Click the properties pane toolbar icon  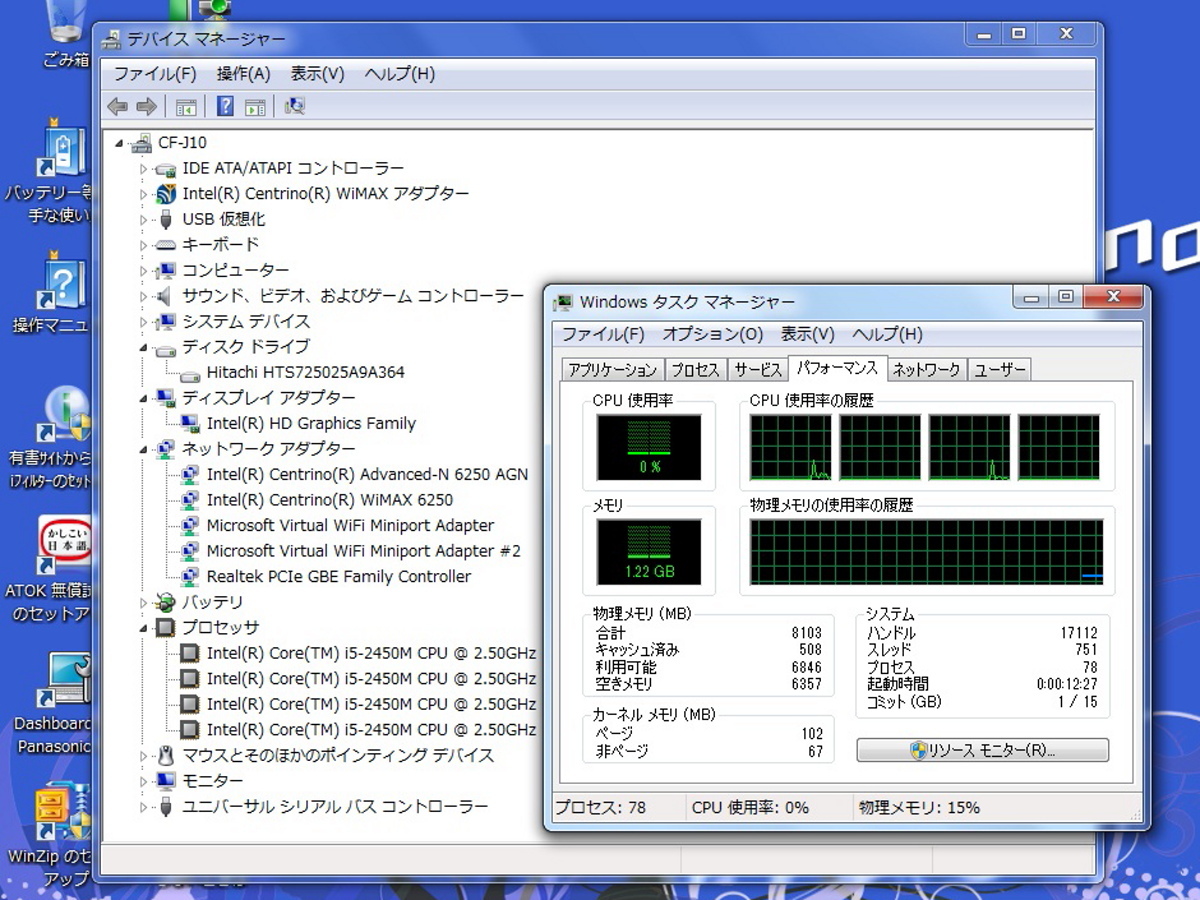[255, 107]
